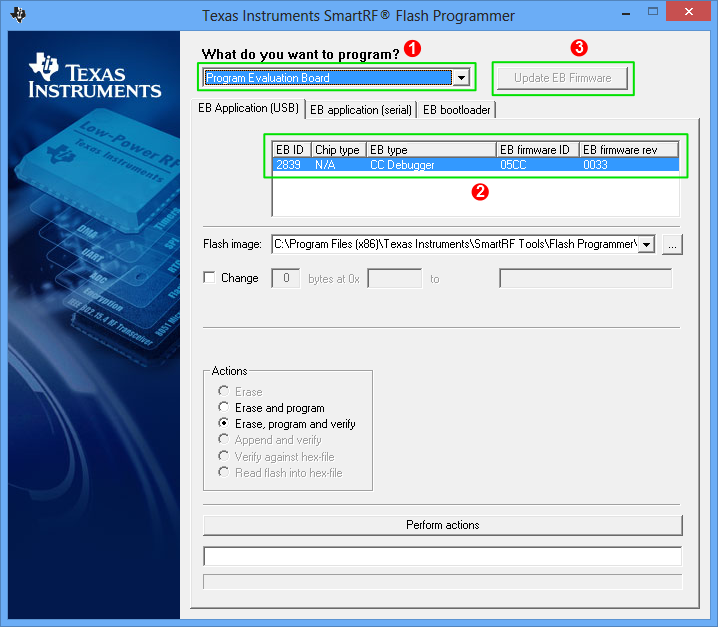Sort by EB firmware rev column header
Image resolution: width=718 pixels, height=627 pixels.
[x=628, y=150]
